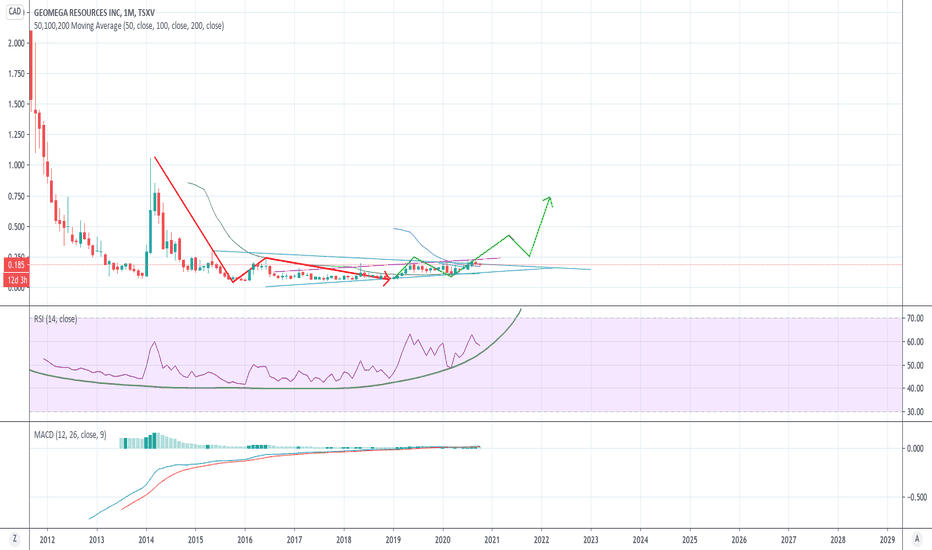Viewport: 932px width, 550px height.
Task: Click the 1.750 price axis label
Action: pyautogui.click(x=17, y=74)
